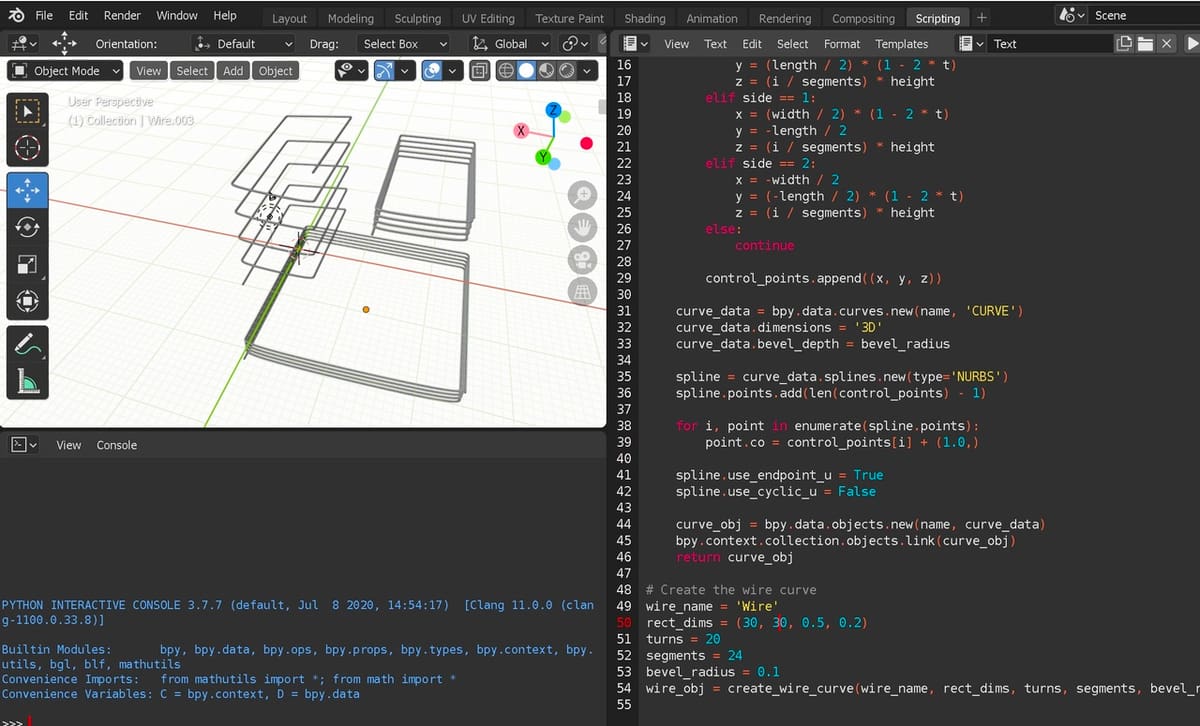Expand the viewport shading options arrow
The width and height of the screenshot is (1200, 726).
[588, 71]
